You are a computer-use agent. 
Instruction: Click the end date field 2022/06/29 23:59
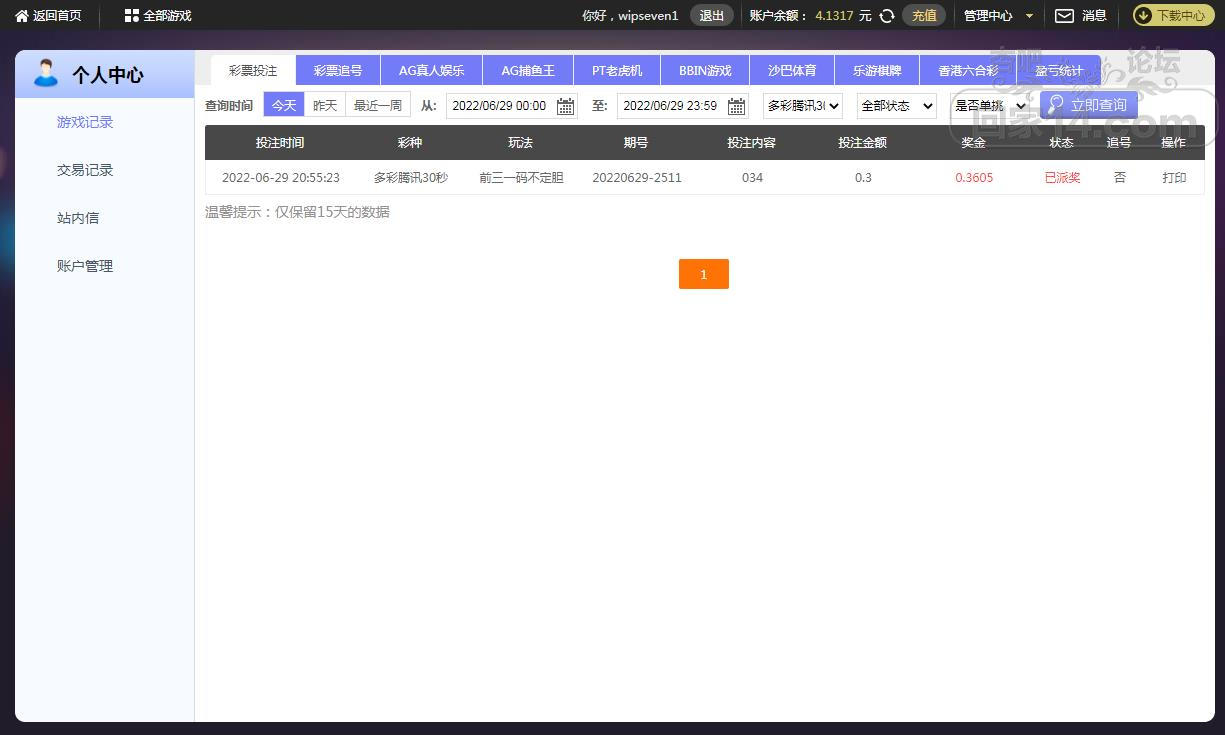point(683,106)
